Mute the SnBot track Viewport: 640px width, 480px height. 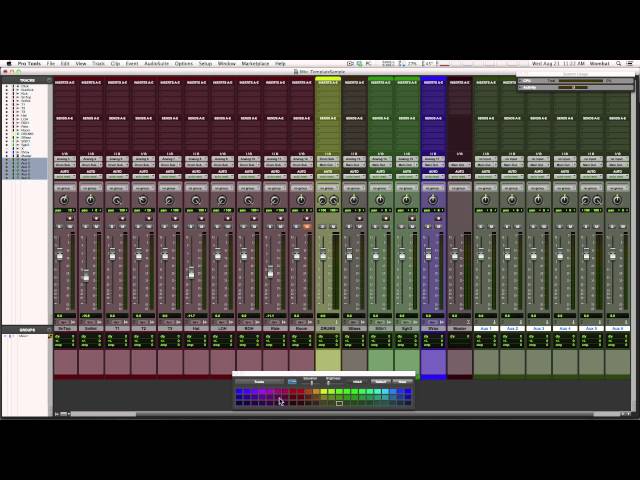pyautogui.click(x=96, y=227)
